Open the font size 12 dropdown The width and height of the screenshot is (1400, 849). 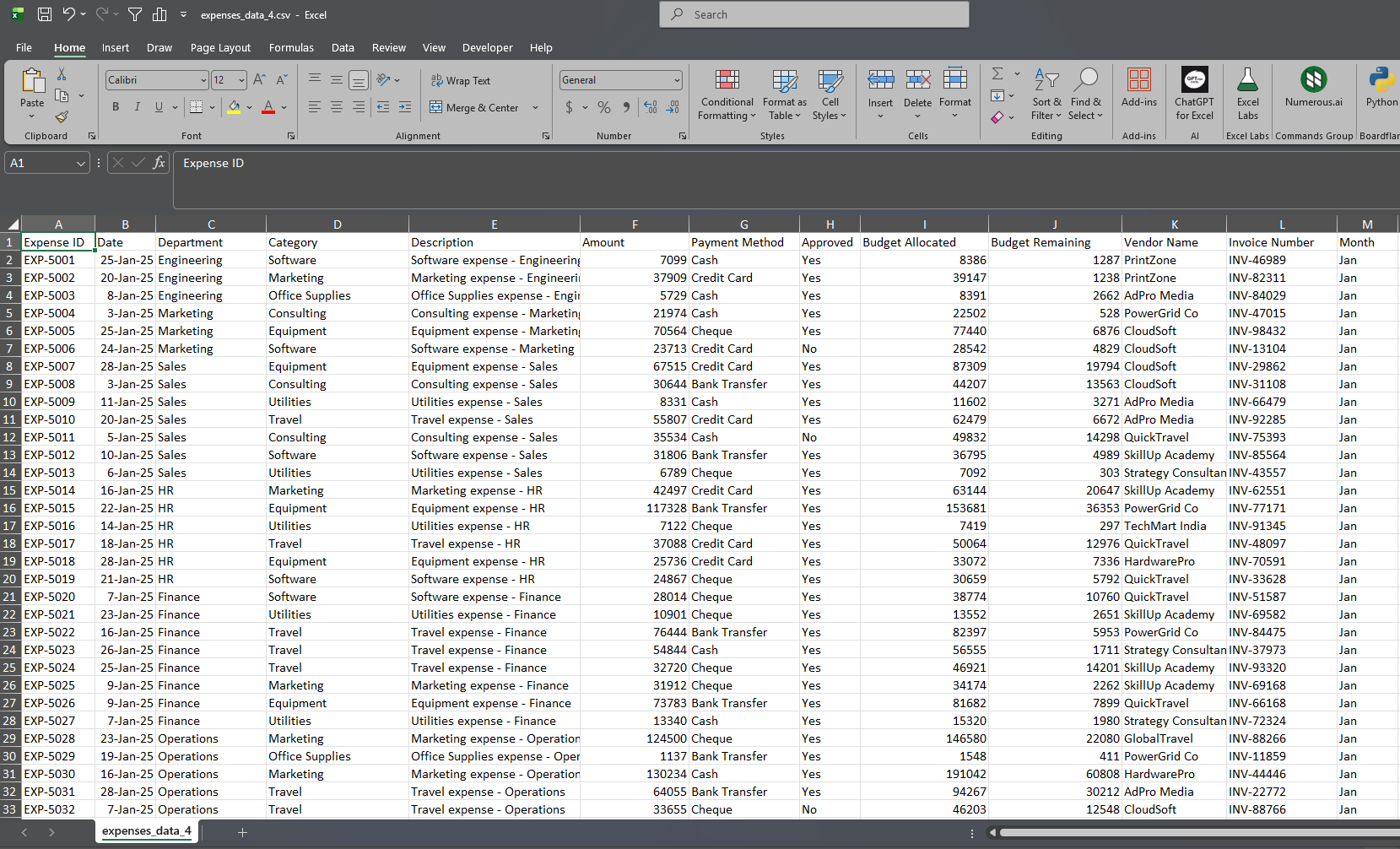[x=241, y=80]
